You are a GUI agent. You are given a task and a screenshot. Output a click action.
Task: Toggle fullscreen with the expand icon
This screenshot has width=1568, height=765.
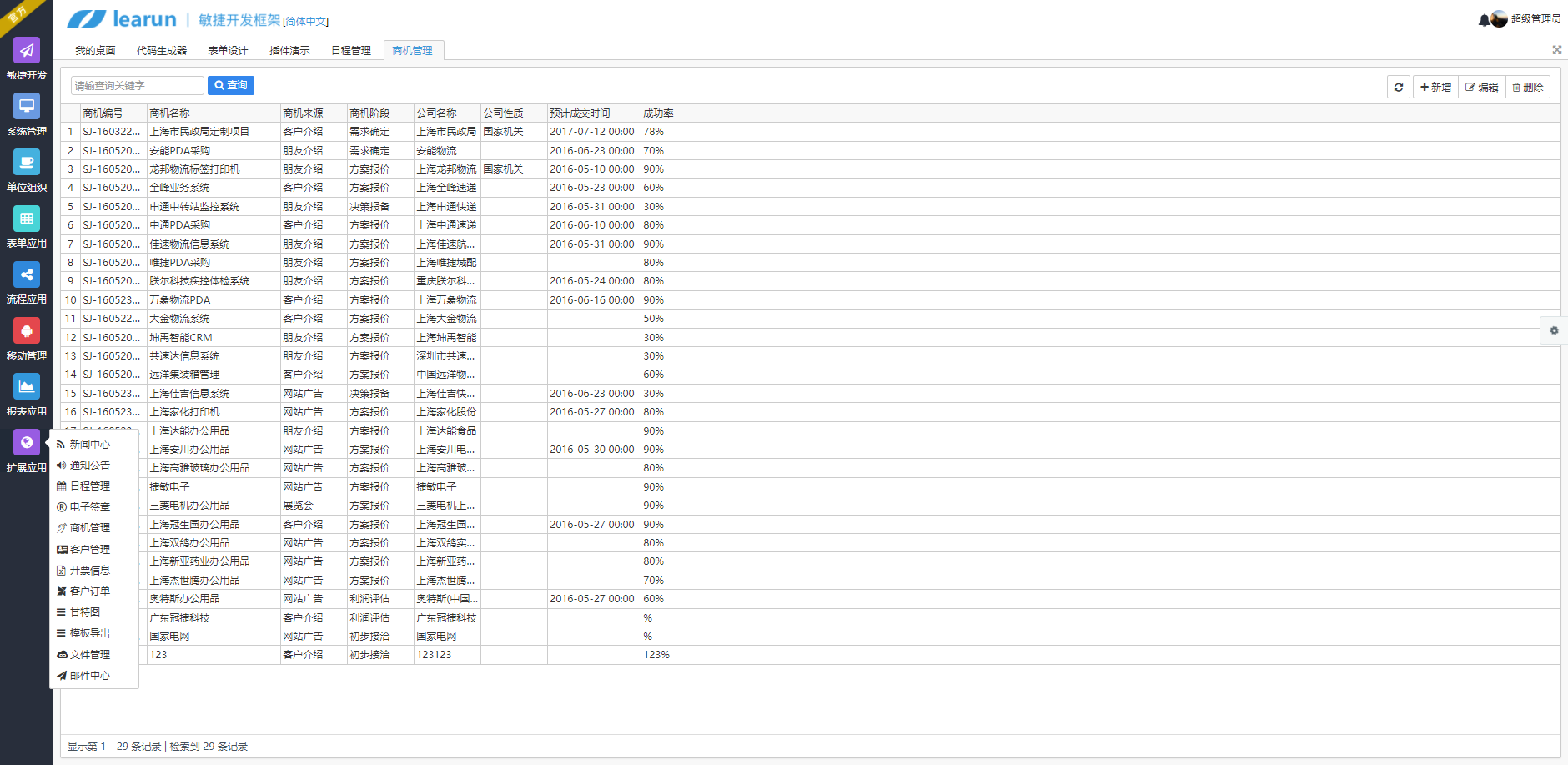click(1556, 50)
